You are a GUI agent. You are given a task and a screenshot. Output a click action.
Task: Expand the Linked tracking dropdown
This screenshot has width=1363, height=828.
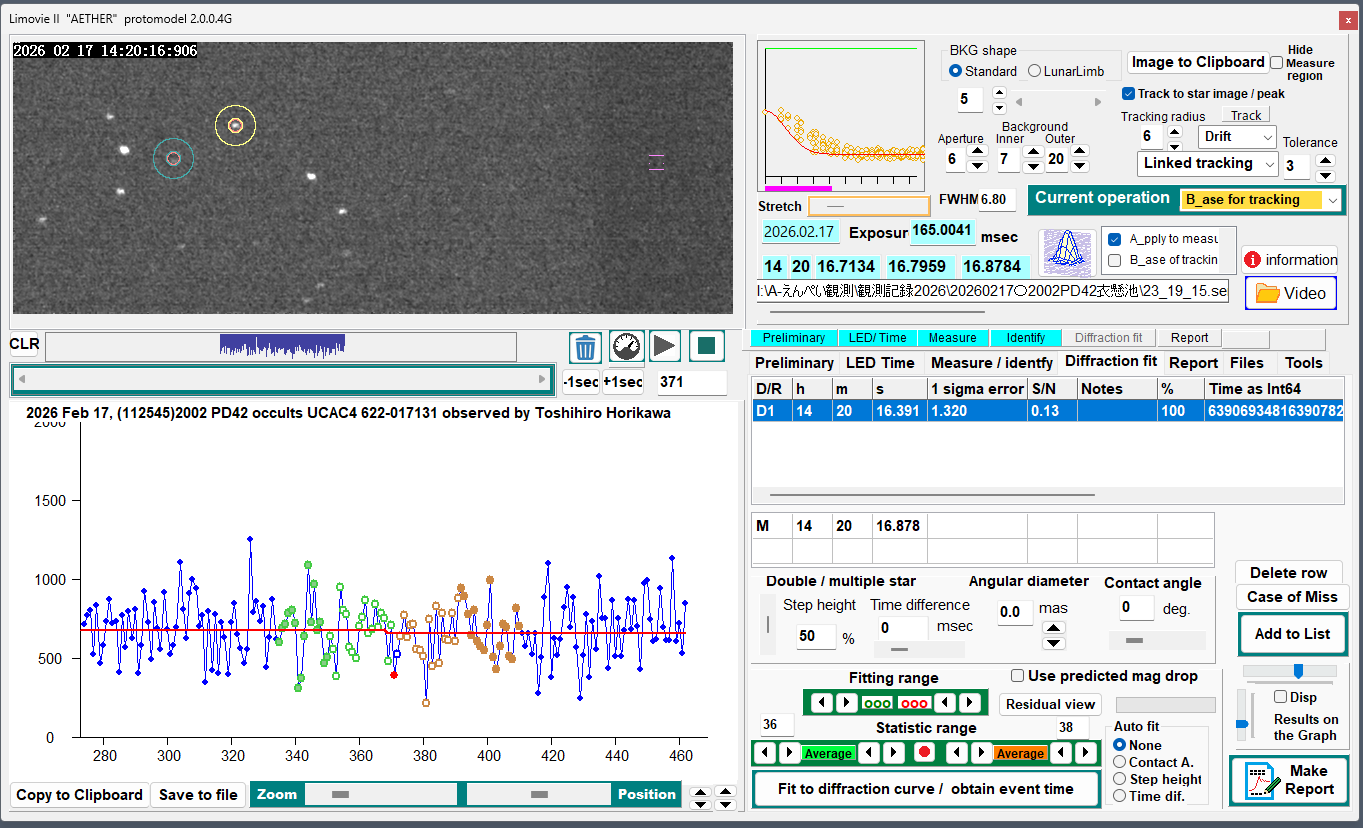point(1270,164)
